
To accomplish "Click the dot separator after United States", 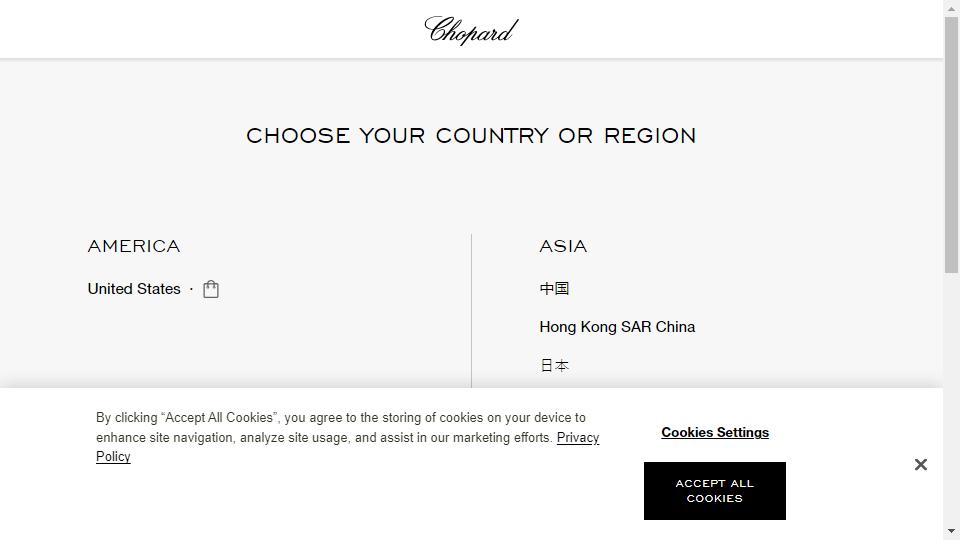I will 191,289.
